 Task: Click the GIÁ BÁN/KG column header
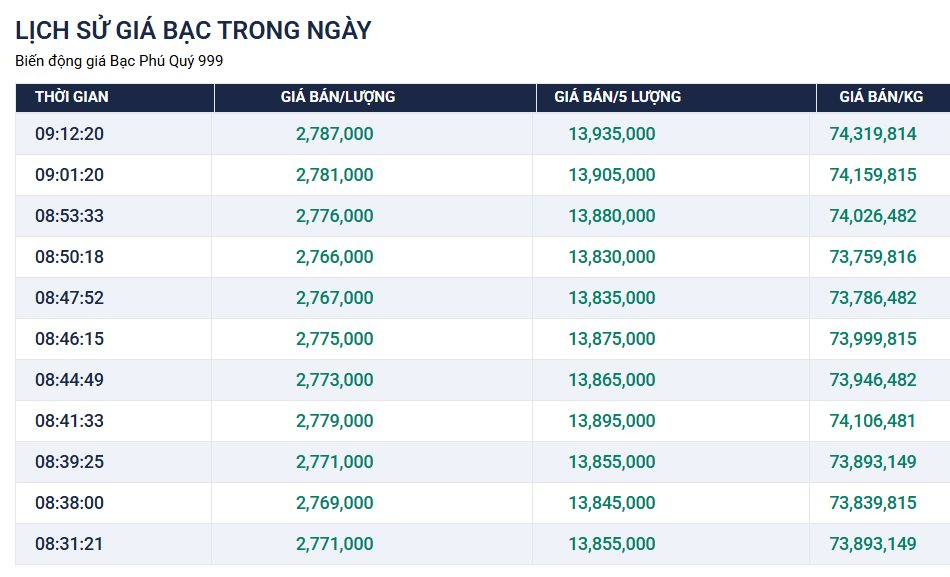point(881,97)
